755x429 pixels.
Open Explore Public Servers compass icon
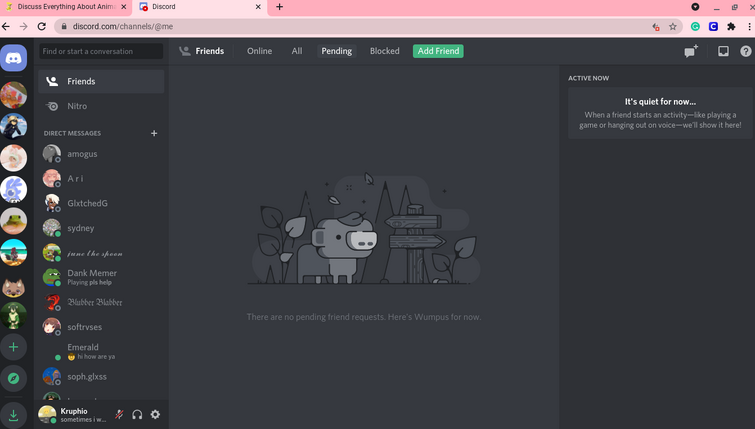coord(13,378)
